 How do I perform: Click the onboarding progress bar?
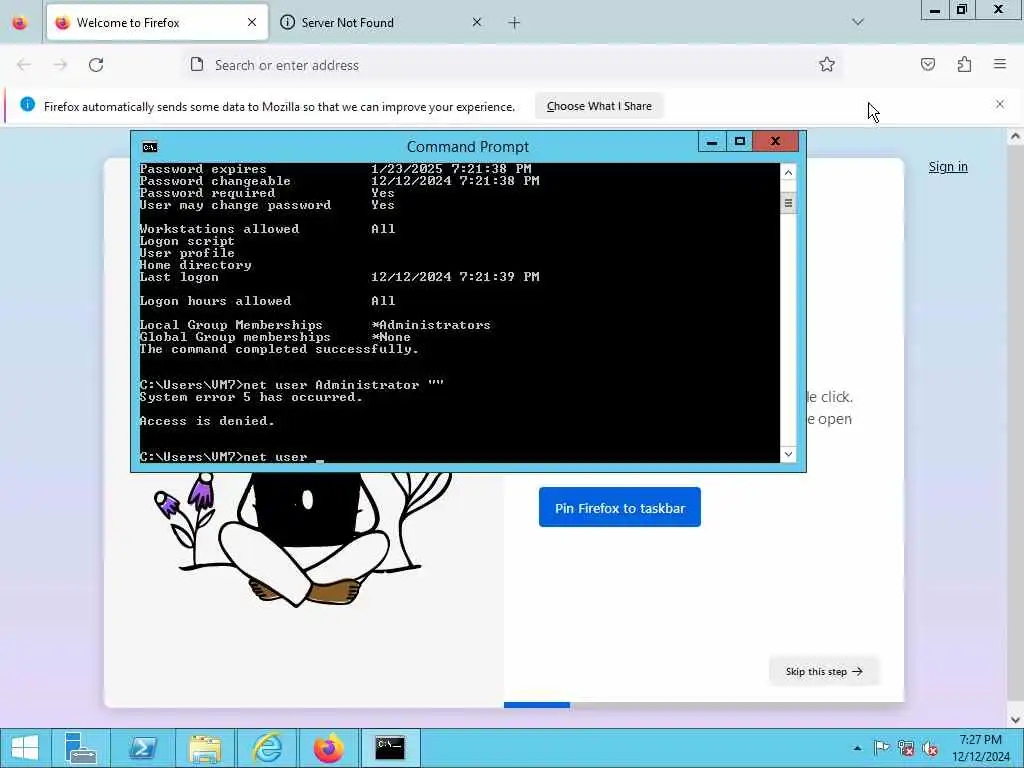coord(704,705)
